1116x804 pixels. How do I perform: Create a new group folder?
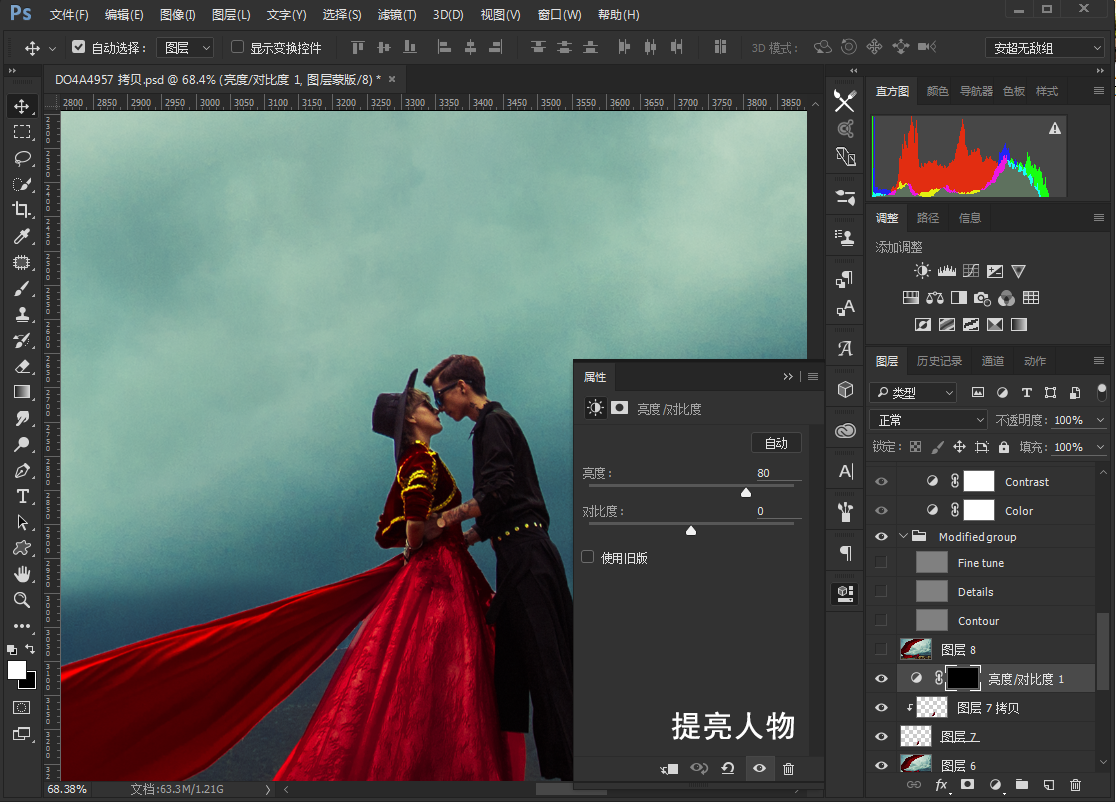point(1022,785)
